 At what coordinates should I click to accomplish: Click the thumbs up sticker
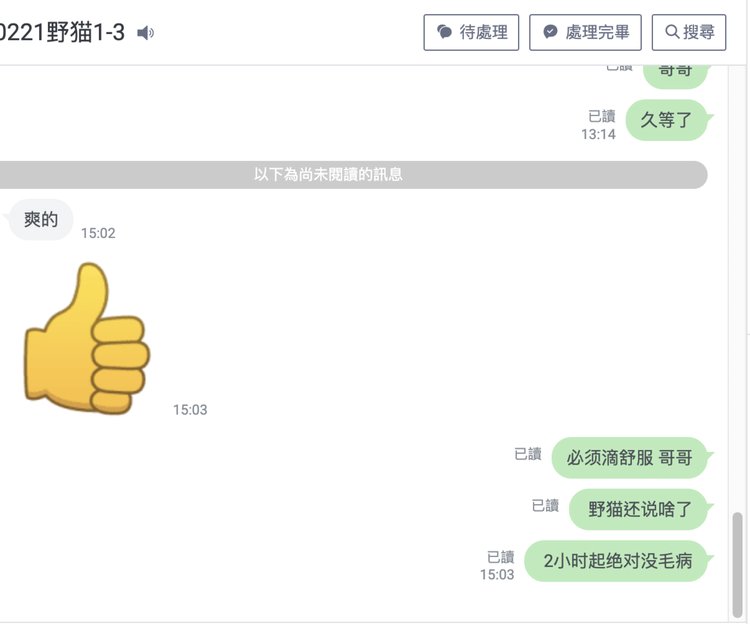click(x=87, y=339)
